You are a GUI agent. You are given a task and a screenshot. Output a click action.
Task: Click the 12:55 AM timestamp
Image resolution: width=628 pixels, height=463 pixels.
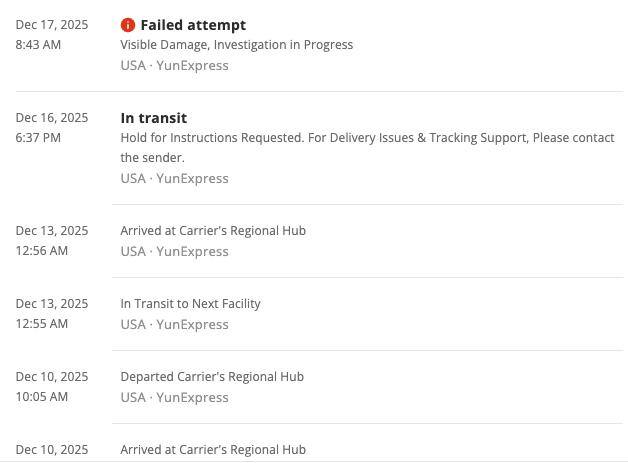[42, 324]
